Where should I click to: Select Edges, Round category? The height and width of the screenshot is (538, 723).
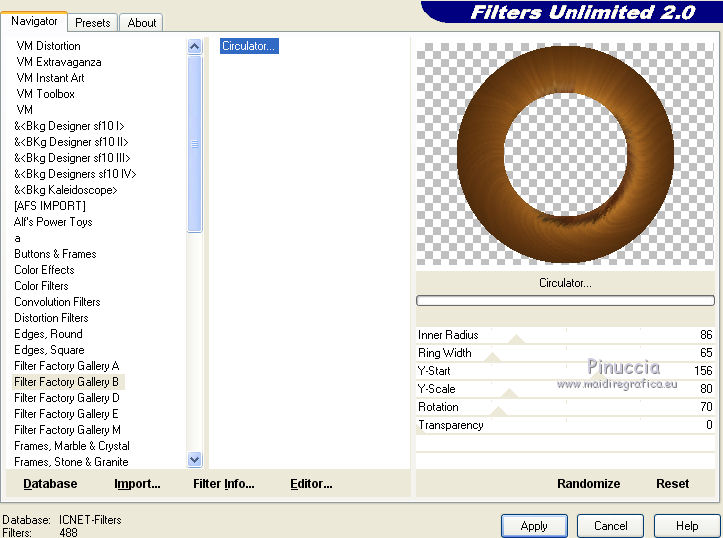[x=48, y=334]
